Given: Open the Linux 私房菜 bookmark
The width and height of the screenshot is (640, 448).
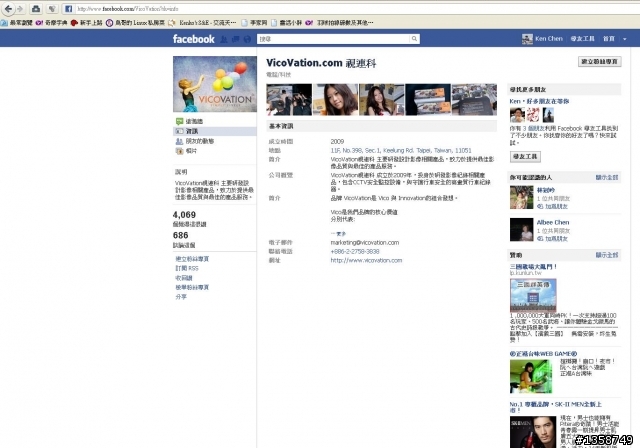Looking at the screenshot, I should click(136, 23).
